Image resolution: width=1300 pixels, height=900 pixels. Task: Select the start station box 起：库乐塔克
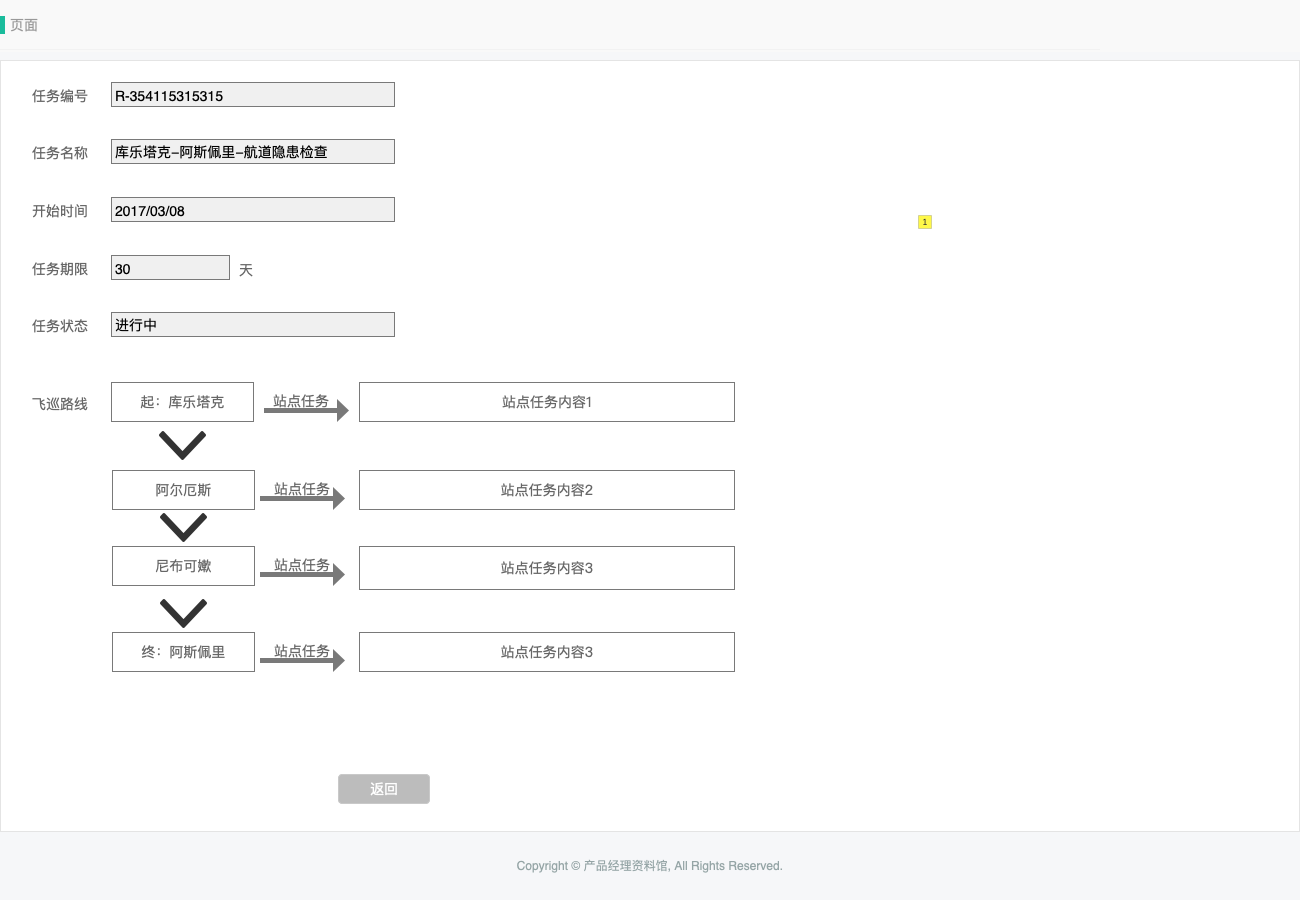click(183, 402)
